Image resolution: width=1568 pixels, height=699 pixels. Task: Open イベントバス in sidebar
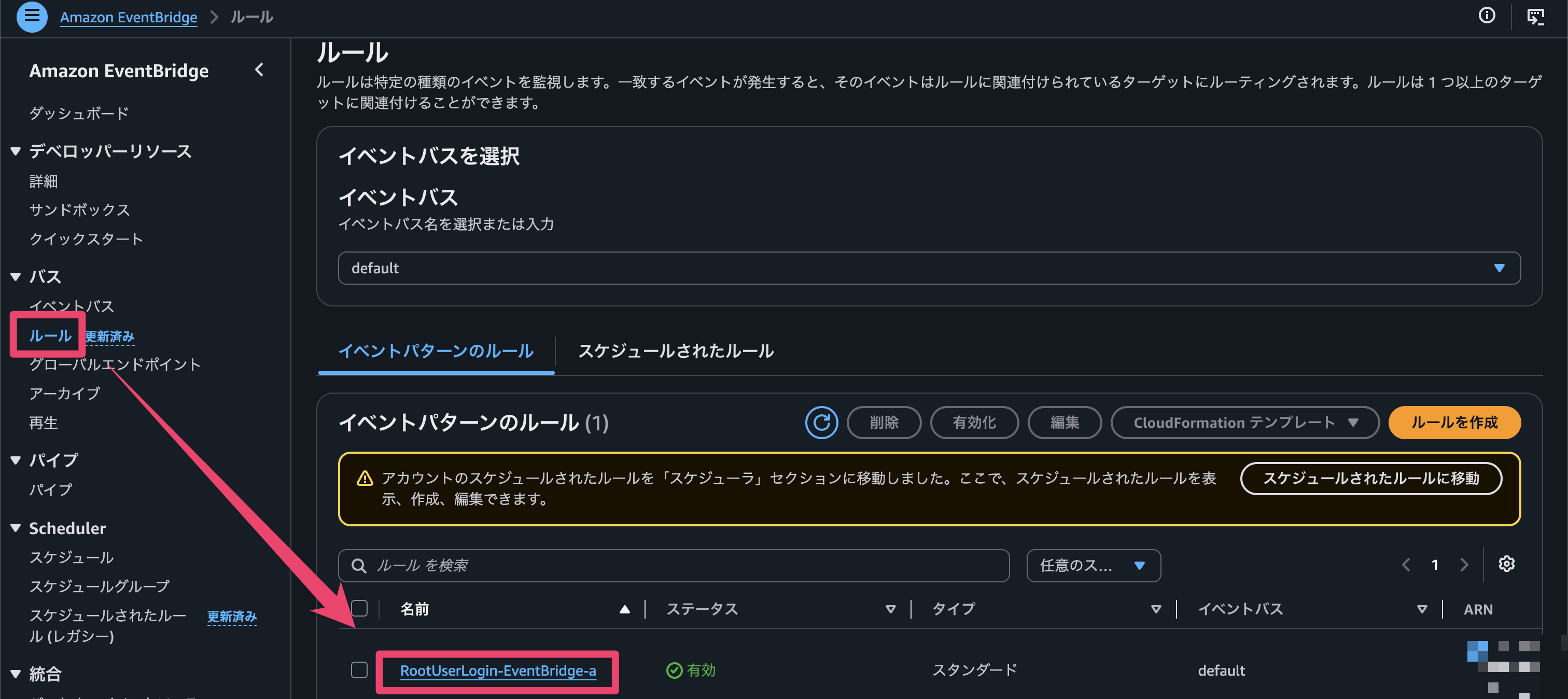pyautogui.click(x=72, y=306)
